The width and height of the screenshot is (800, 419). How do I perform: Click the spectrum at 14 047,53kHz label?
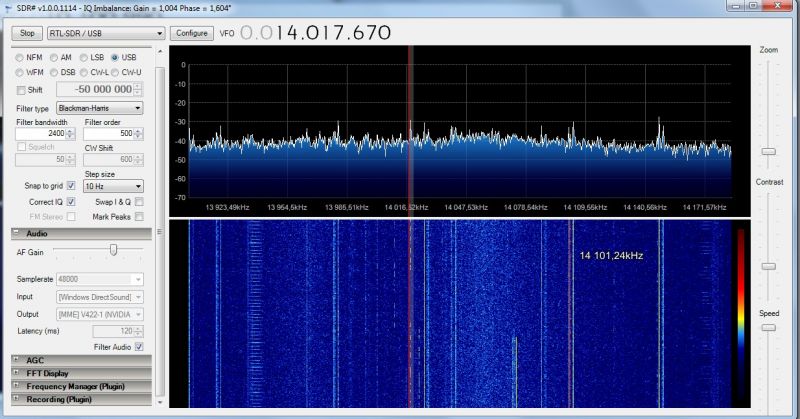[x=466, y=207]
